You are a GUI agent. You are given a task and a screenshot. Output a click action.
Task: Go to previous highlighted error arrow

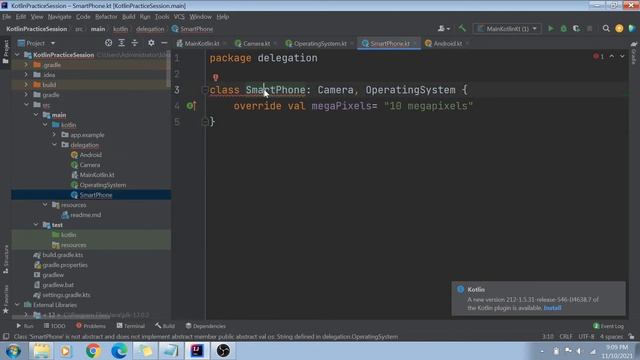coord(611,56)
